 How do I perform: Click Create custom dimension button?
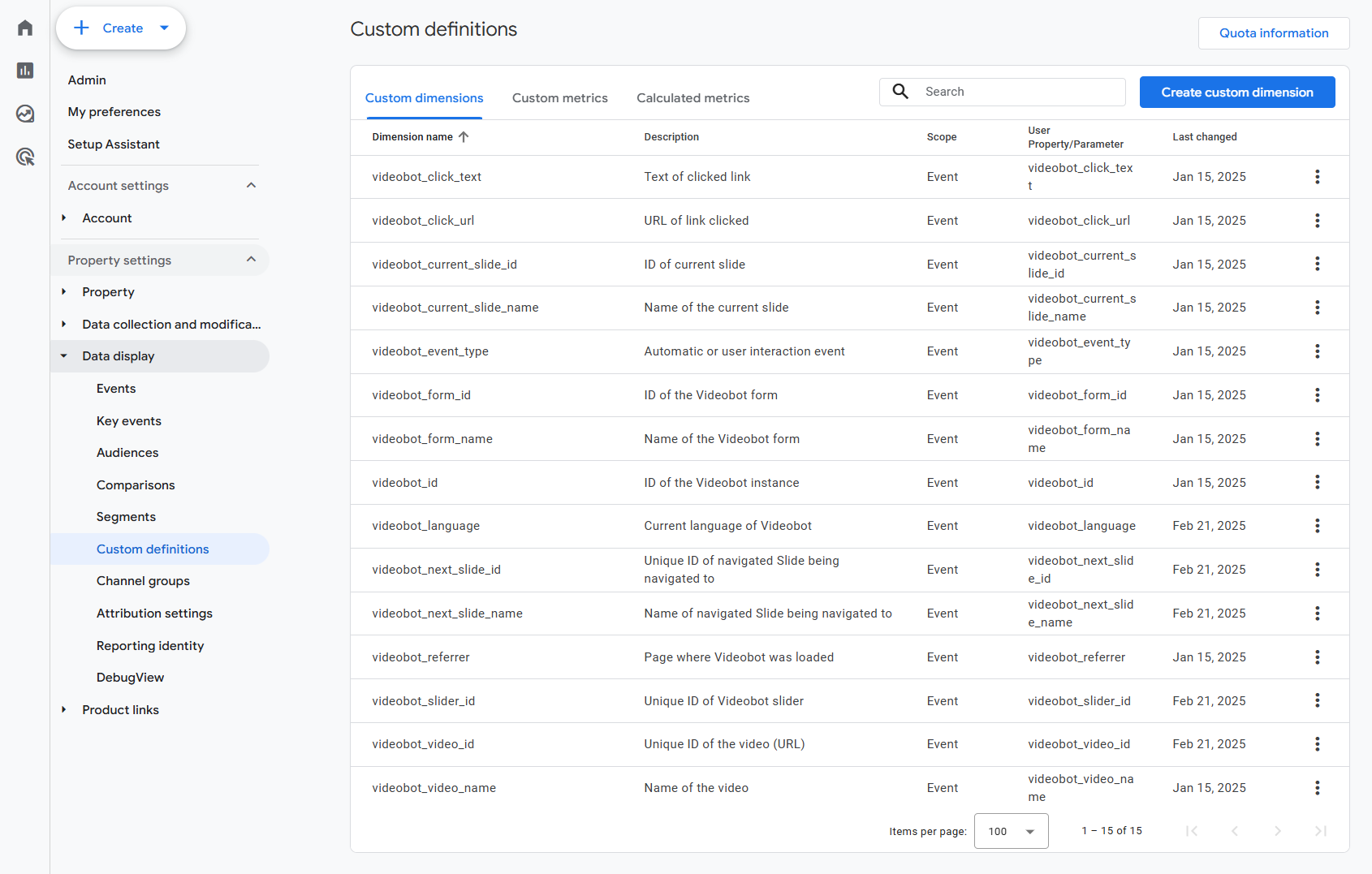[1236, 93]
